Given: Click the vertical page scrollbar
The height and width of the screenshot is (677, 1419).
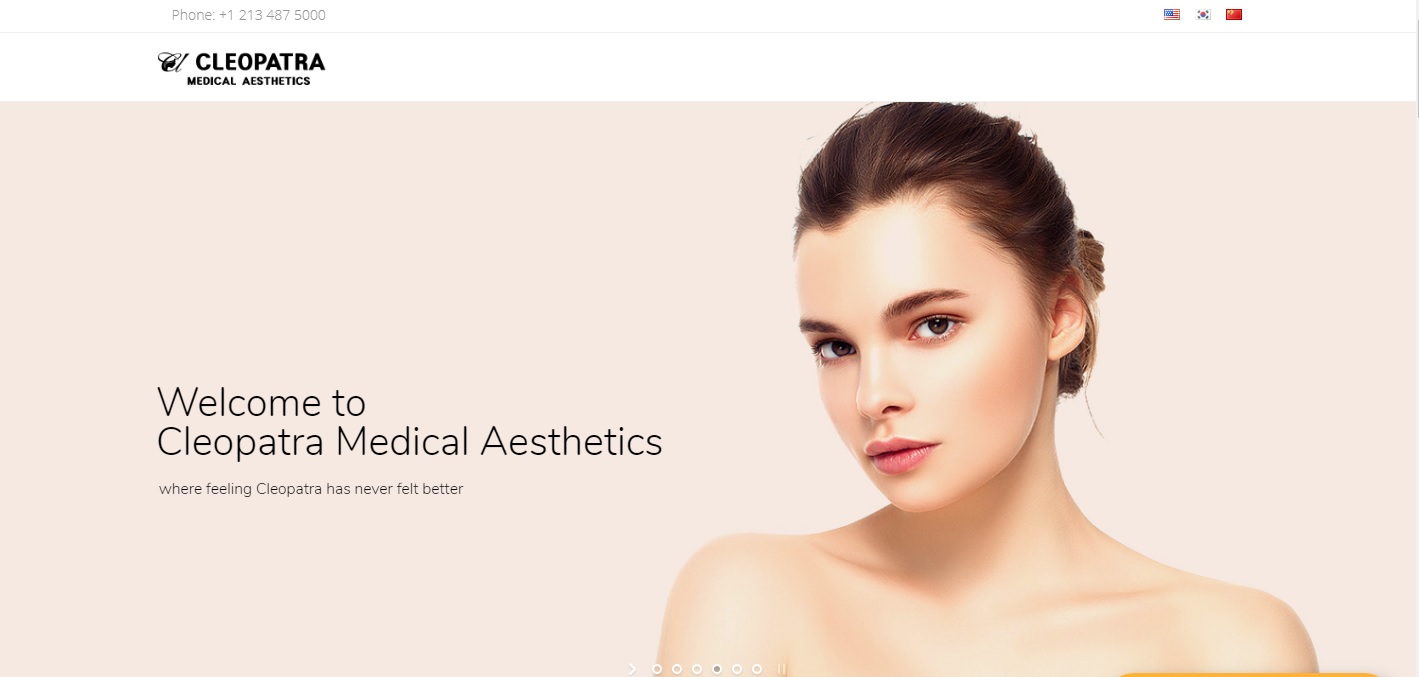Looking at the screenshot, I should [x=1416, y=338].
